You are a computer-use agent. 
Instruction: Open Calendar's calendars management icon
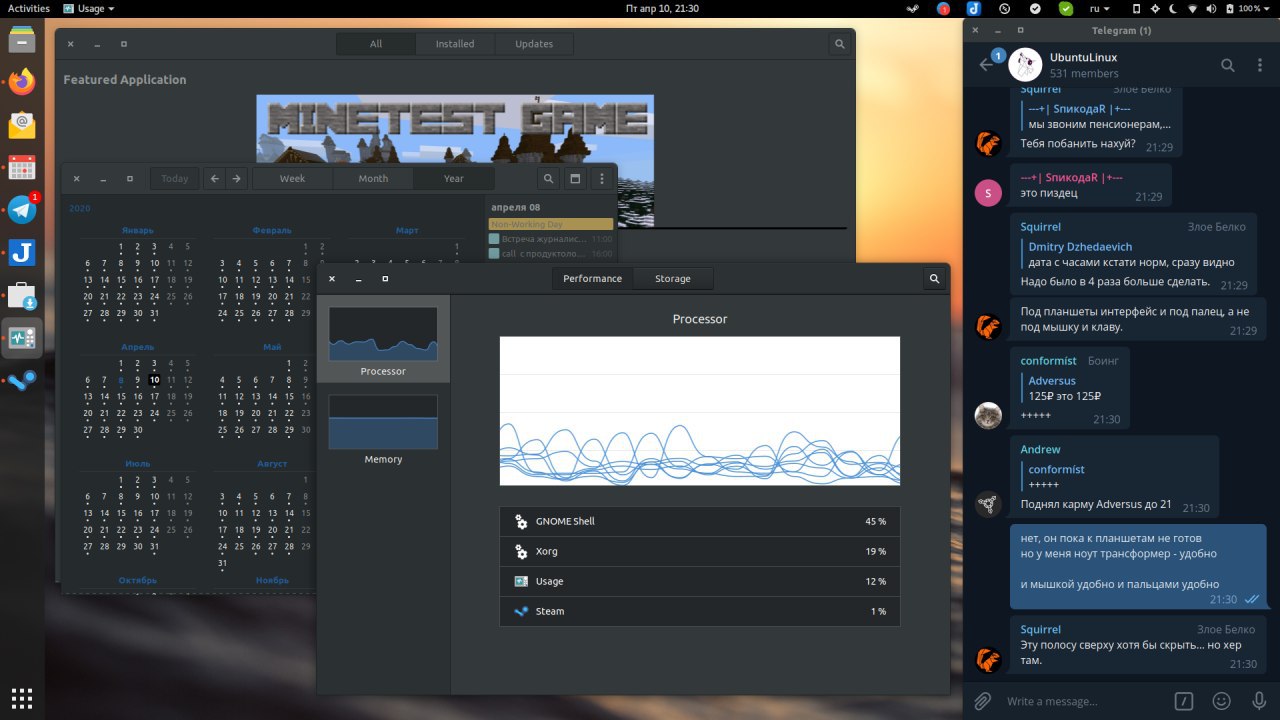[x=575, y=179]
